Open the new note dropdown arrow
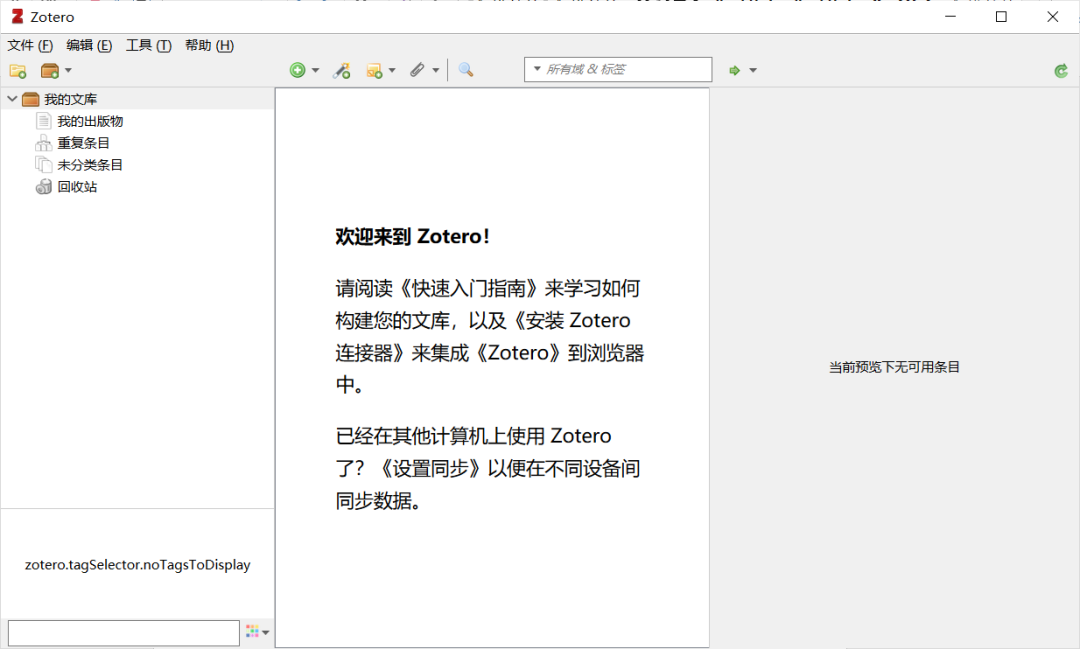Image resolution: width=1080 pixels, height=649 pixels. [392, 70]
